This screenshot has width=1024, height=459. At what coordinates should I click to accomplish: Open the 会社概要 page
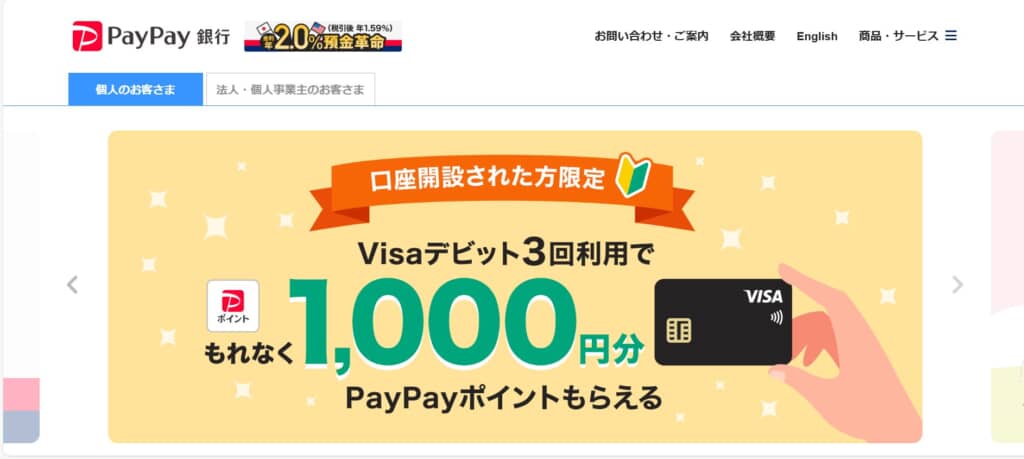coord(752,36)
